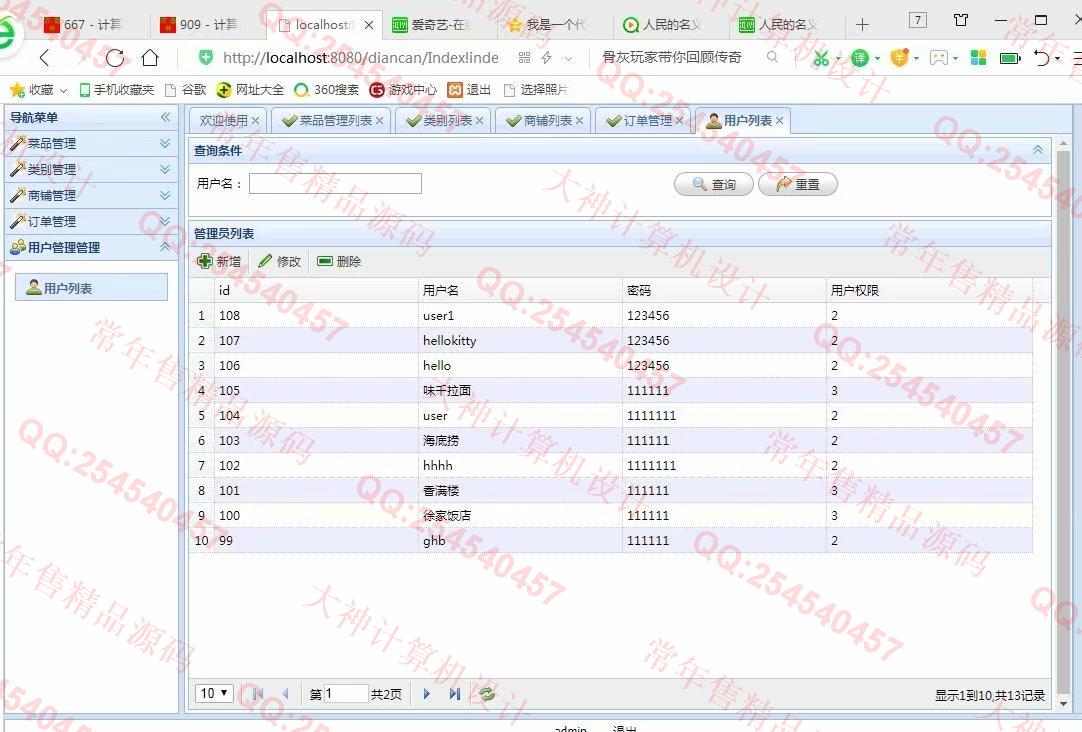Close the 用户列表 tab

tap(779, 121)
